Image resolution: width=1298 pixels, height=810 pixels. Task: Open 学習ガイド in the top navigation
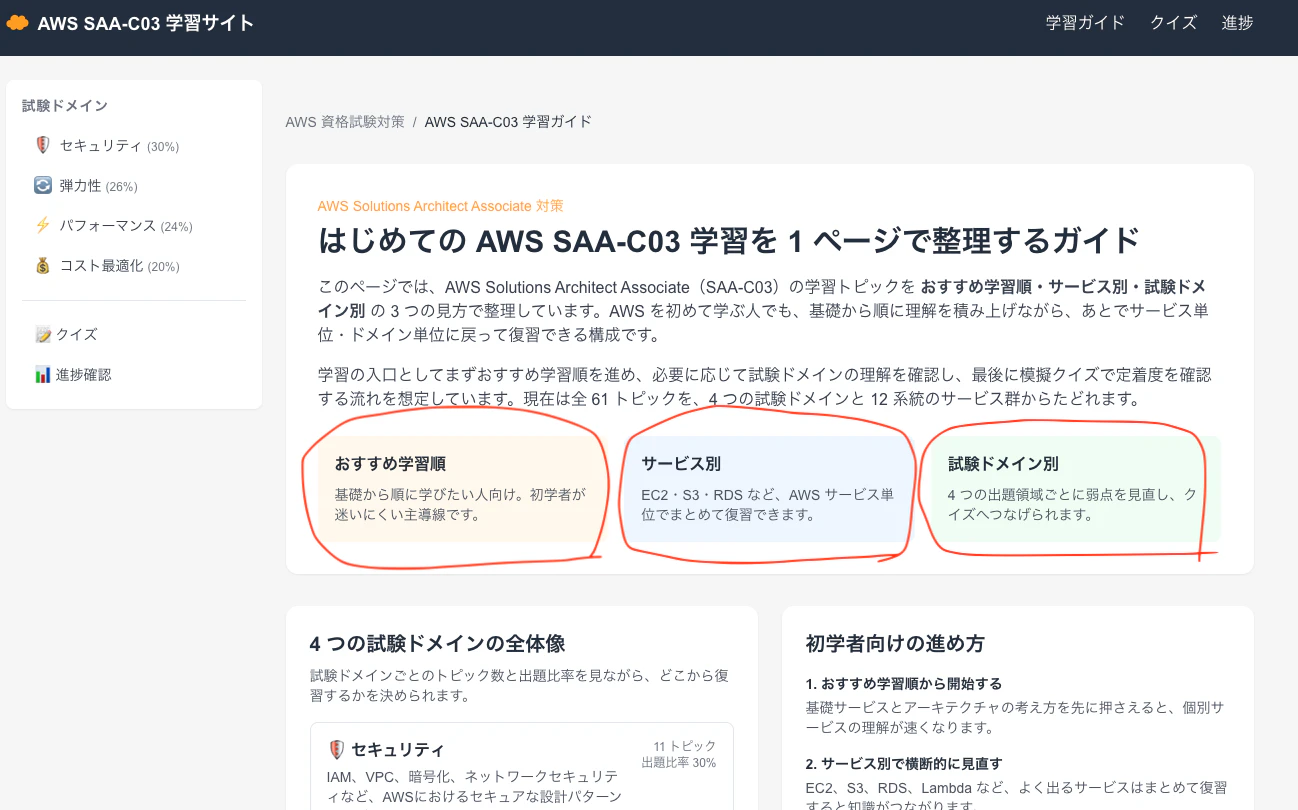pyautogui.click(x=1085, y=22)
